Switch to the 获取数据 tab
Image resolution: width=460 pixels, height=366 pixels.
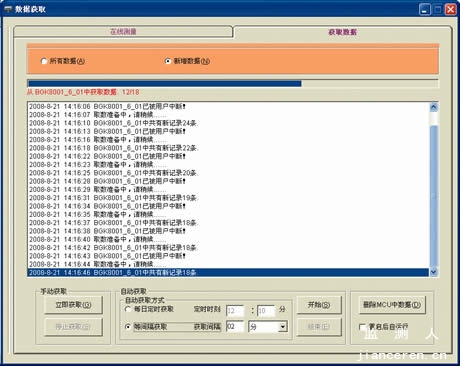click(342, 32)
